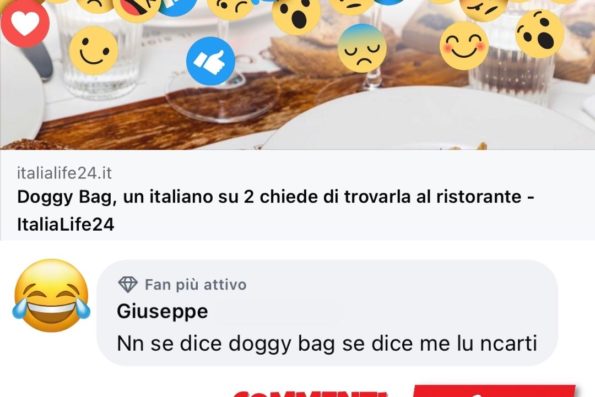Click the gray comment bubble background
Viewport: 595px width, 397px height.
click(x=327, y=313)
